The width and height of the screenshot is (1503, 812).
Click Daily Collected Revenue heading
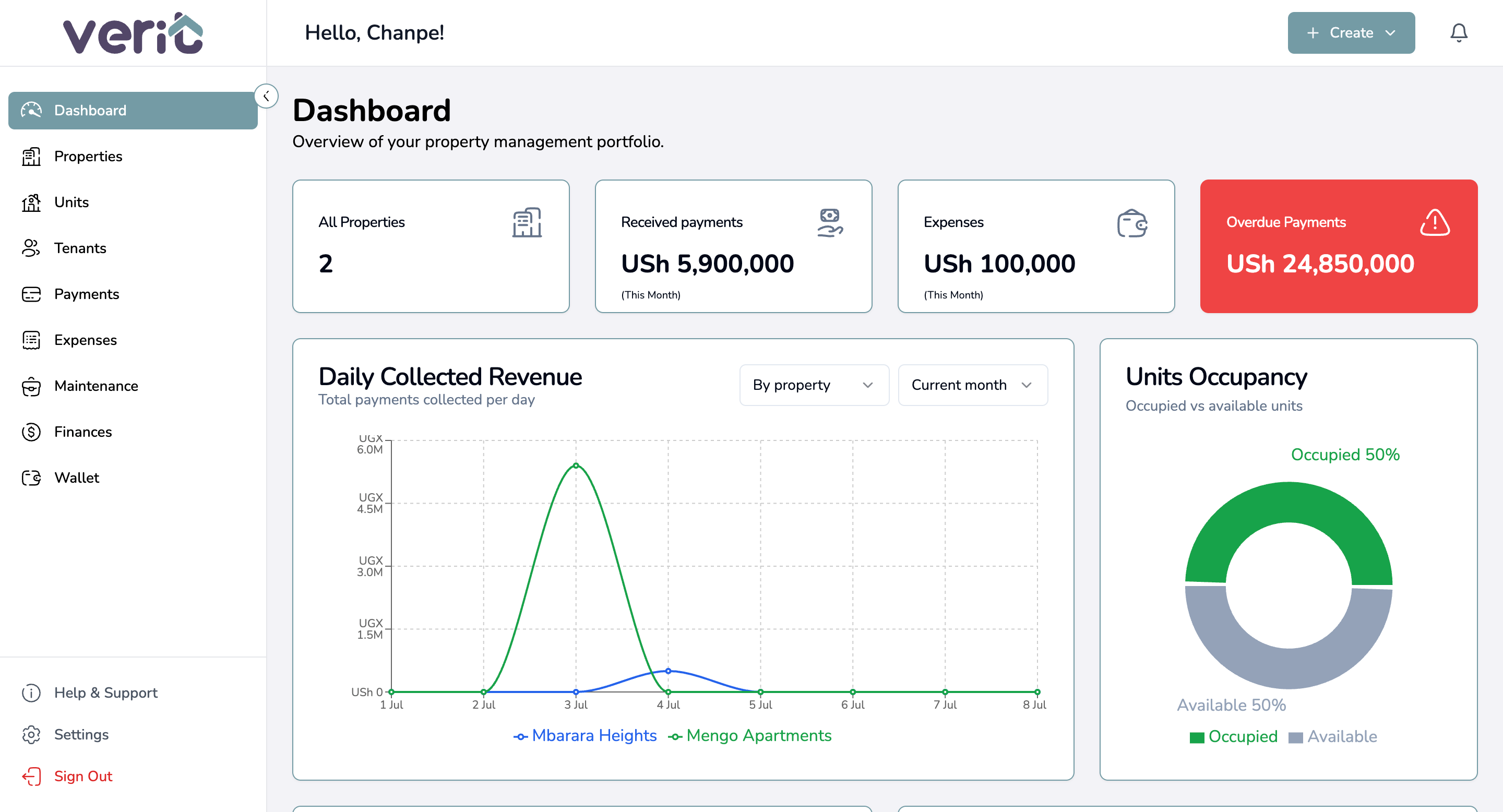click(450, 376)
